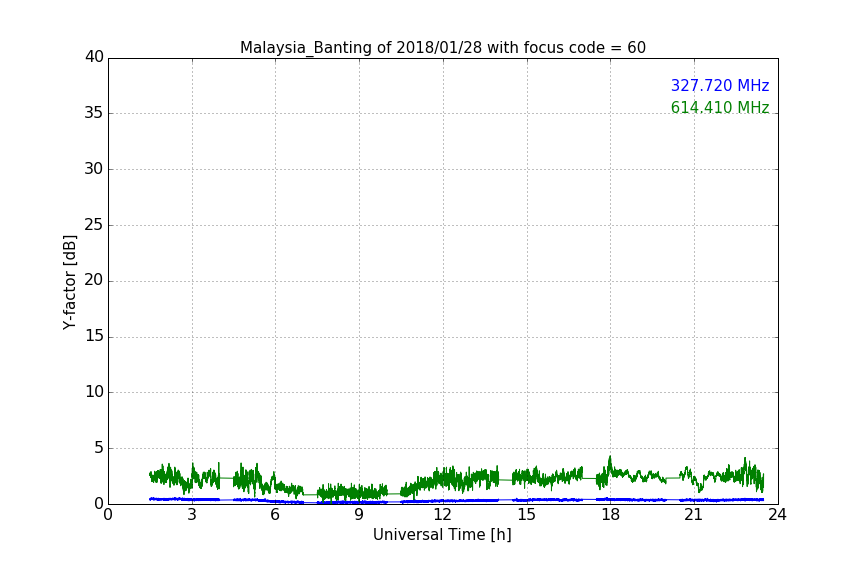The height and width of the screenshot is (576, 864).
Task: Click the 'Y-factor [dB]' axis label
Action: click(70, 282)
